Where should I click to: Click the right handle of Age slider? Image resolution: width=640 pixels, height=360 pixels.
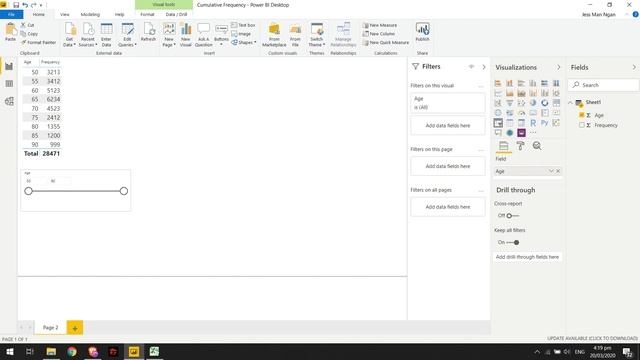pos(124,191)
